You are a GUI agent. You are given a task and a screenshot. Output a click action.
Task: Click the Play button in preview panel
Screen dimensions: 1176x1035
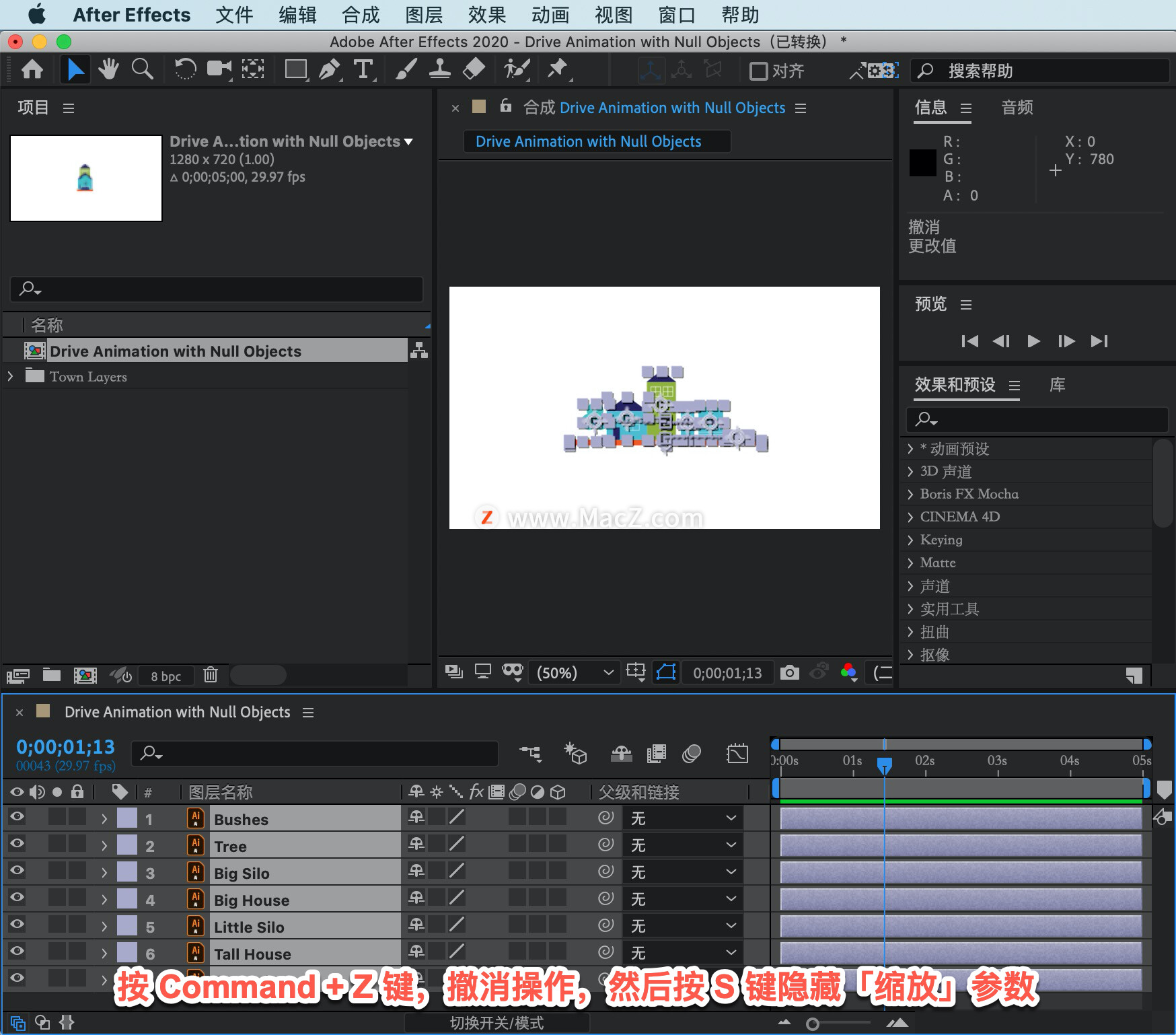(1033, 341)
